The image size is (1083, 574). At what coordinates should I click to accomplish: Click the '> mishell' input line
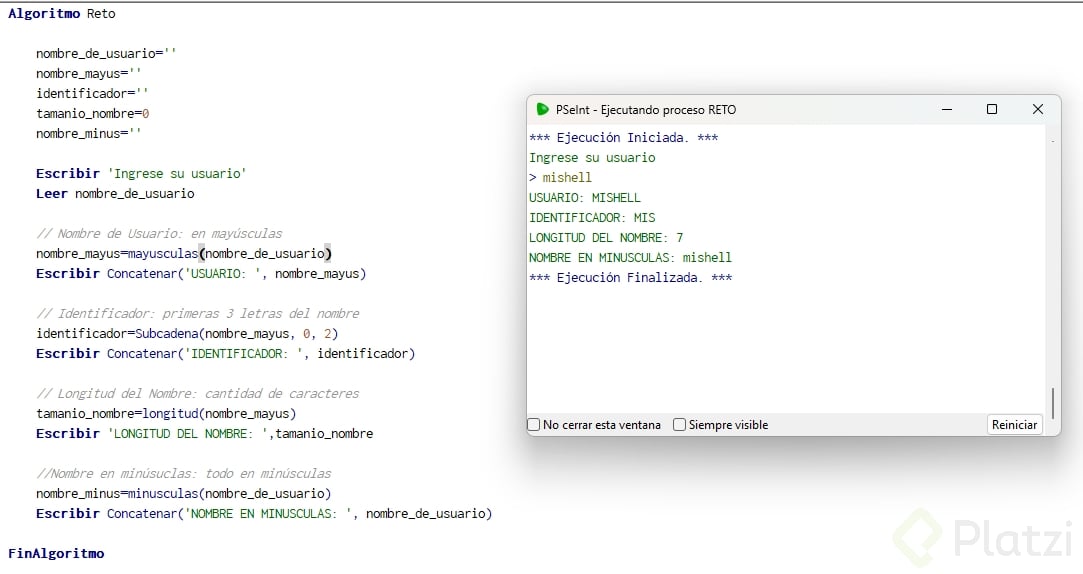[560, 178]
